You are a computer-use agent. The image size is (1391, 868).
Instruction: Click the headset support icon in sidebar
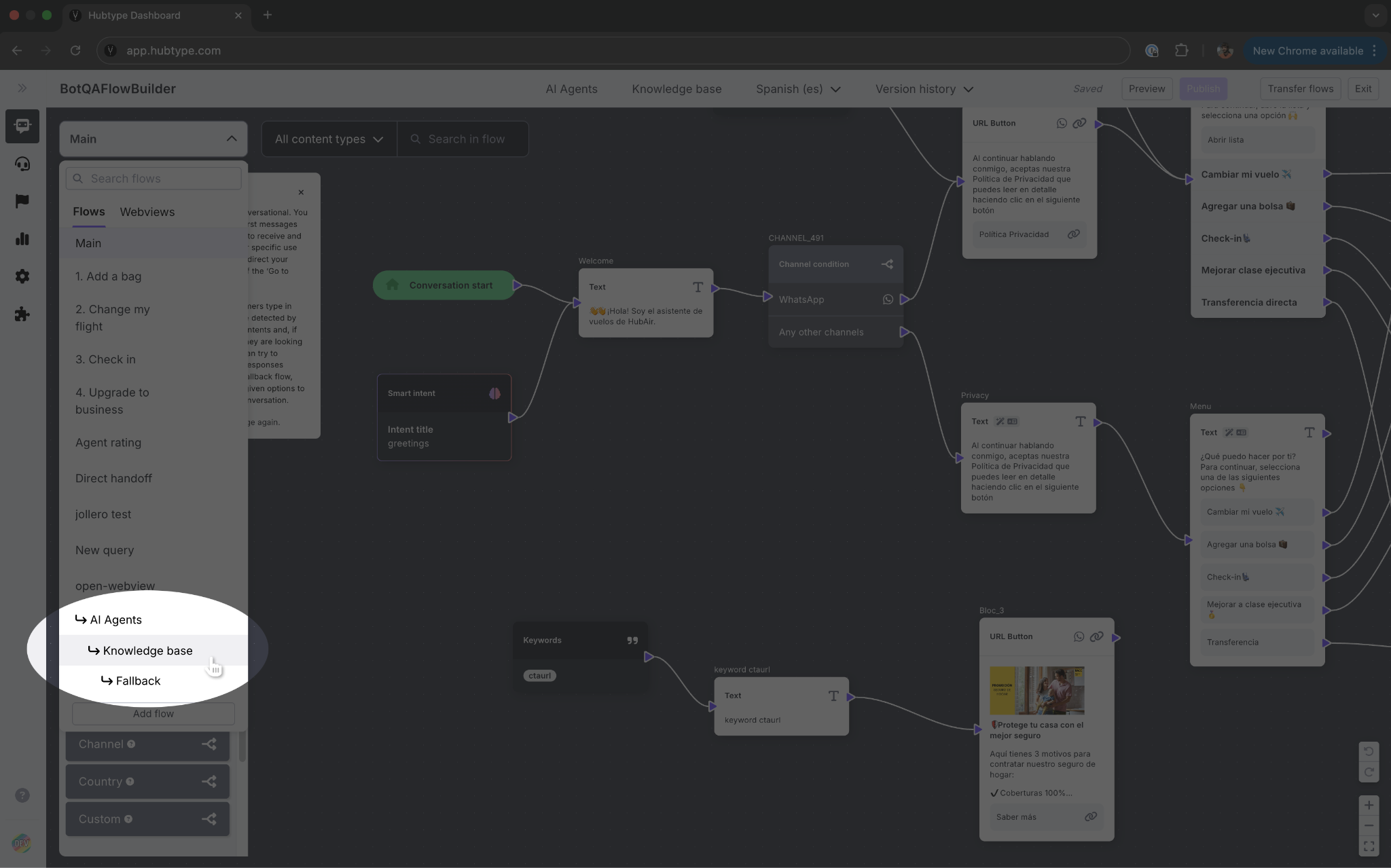pyautogui.click(x=22, y=164)
